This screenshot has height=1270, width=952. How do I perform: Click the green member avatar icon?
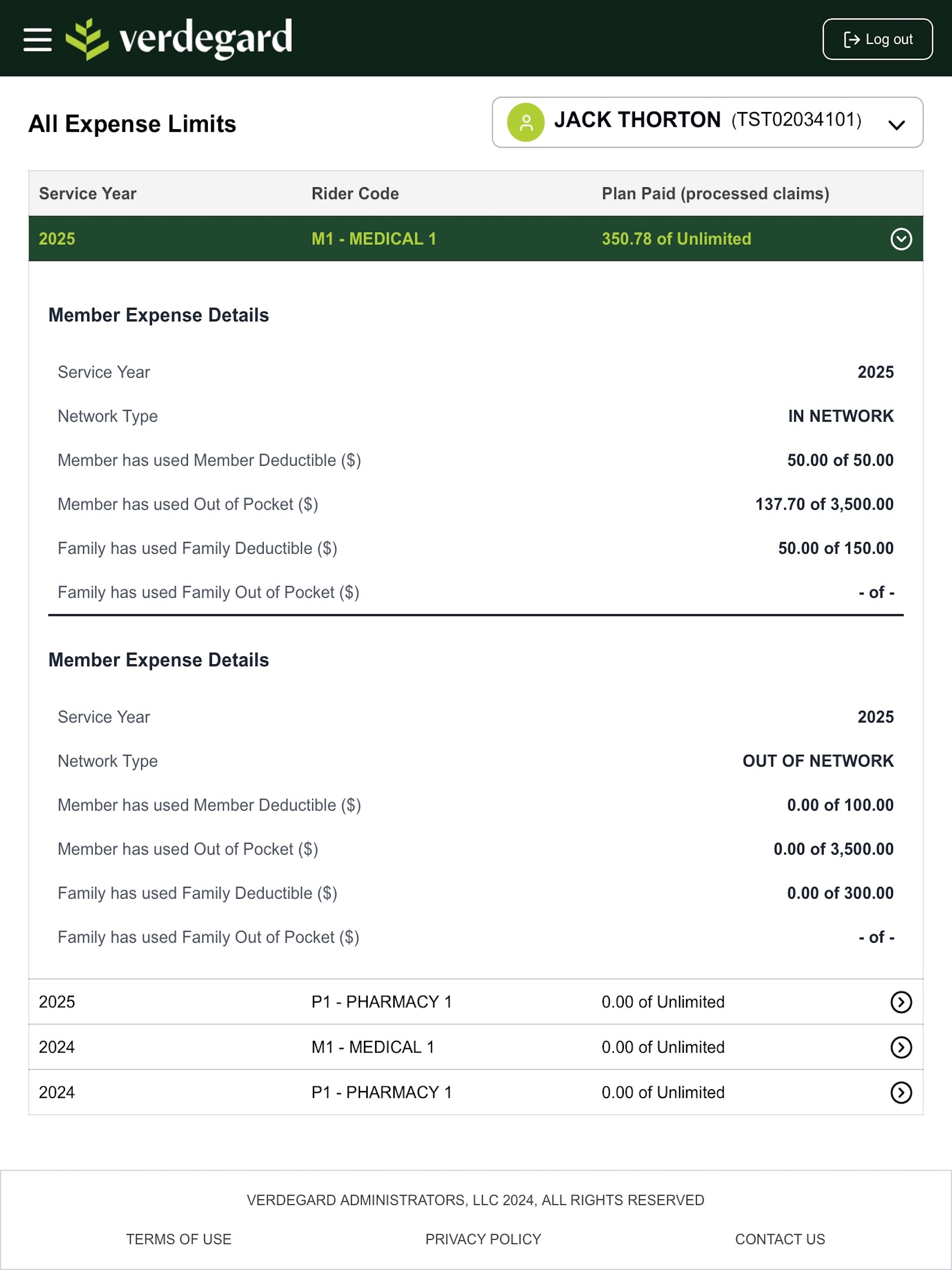[525, 122]
